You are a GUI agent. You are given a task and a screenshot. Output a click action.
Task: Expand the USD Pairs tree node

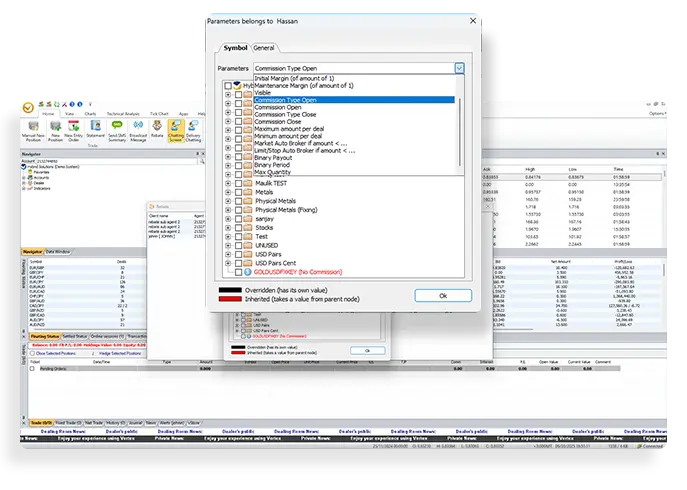point(228,254)
